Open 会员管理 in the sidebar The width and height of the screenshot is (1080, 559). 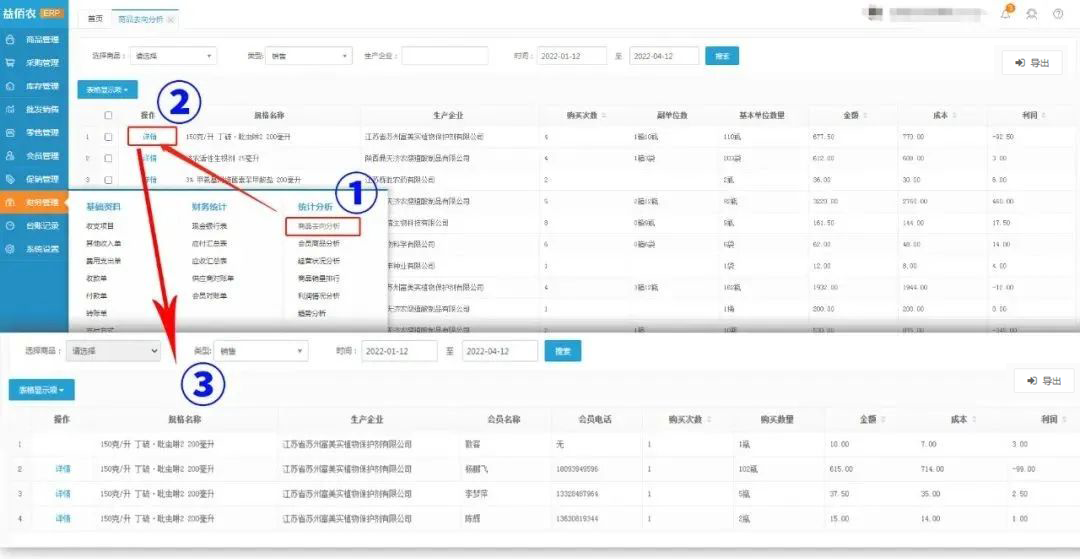(36, 156)
